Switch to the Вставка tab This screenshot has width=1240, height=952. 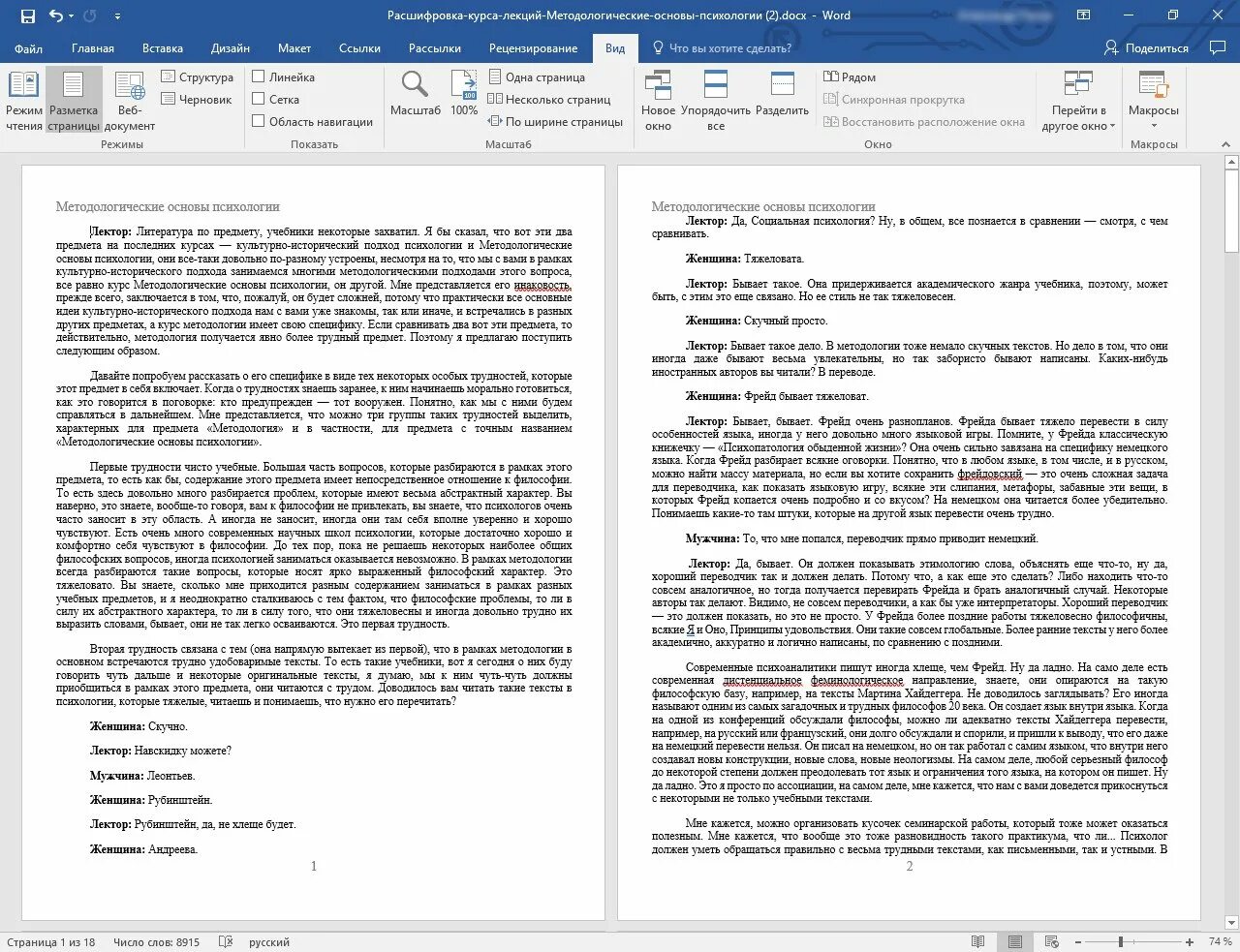tap(163, 48)
